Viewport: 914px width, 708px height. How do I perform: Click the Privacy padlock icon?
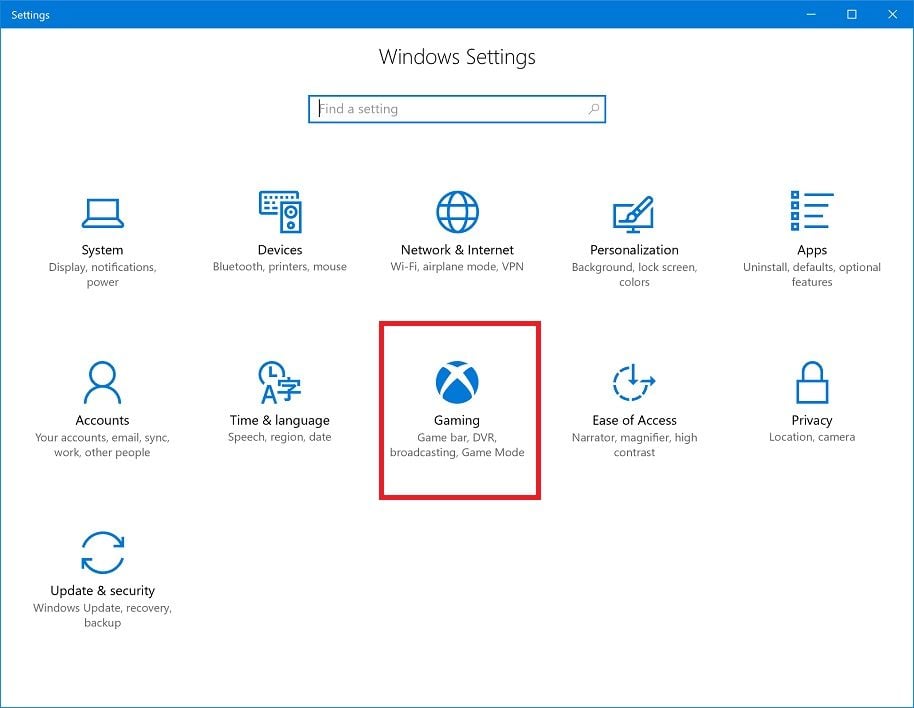811,382
